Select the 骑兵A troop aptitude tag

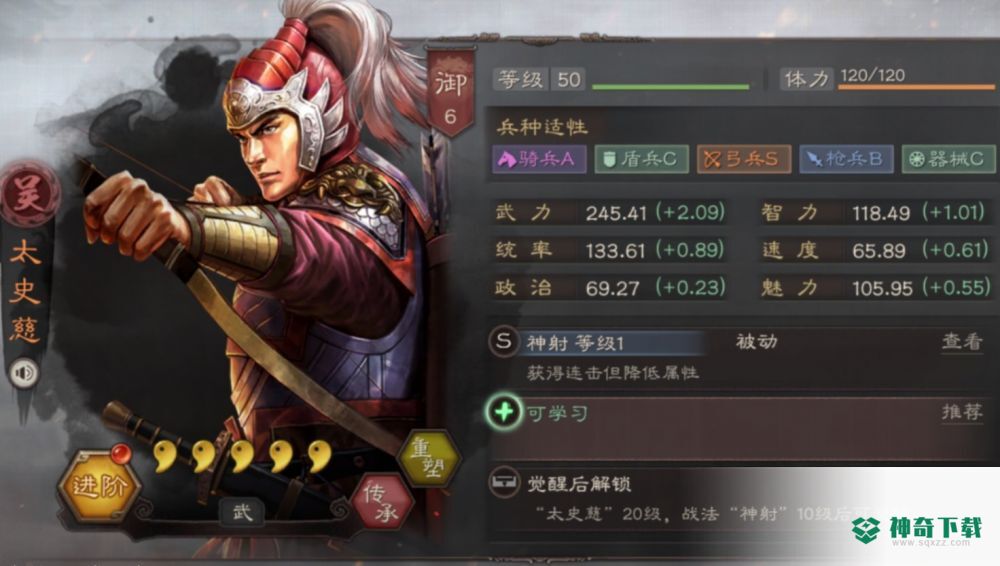(x=539, y=159)
